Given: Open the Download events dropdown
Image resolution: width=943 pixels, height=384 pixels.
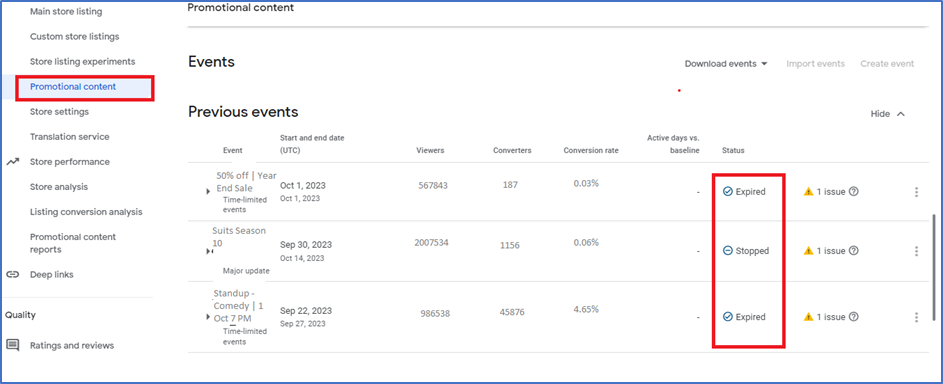Looking at the screenshot, I should pyautogui.click(x=726, y=64).
